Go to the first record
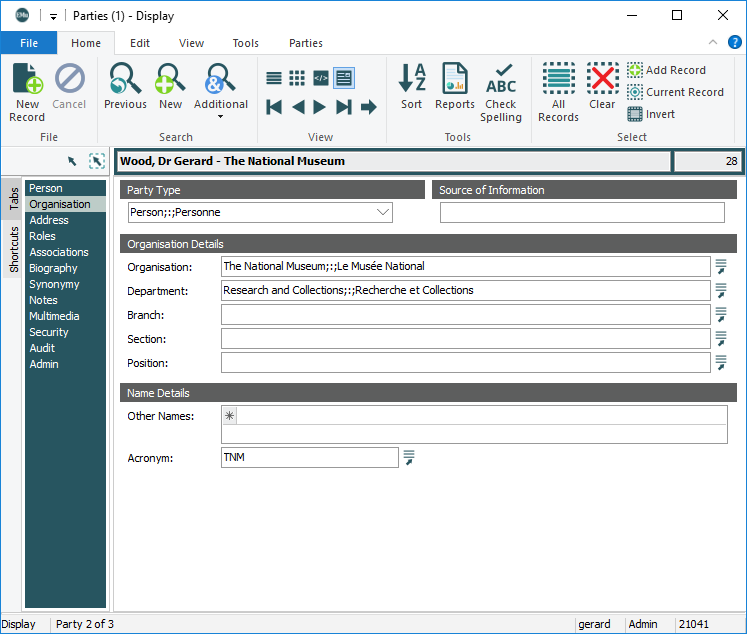Screen dimensions: 747x634 coord(274,107)
